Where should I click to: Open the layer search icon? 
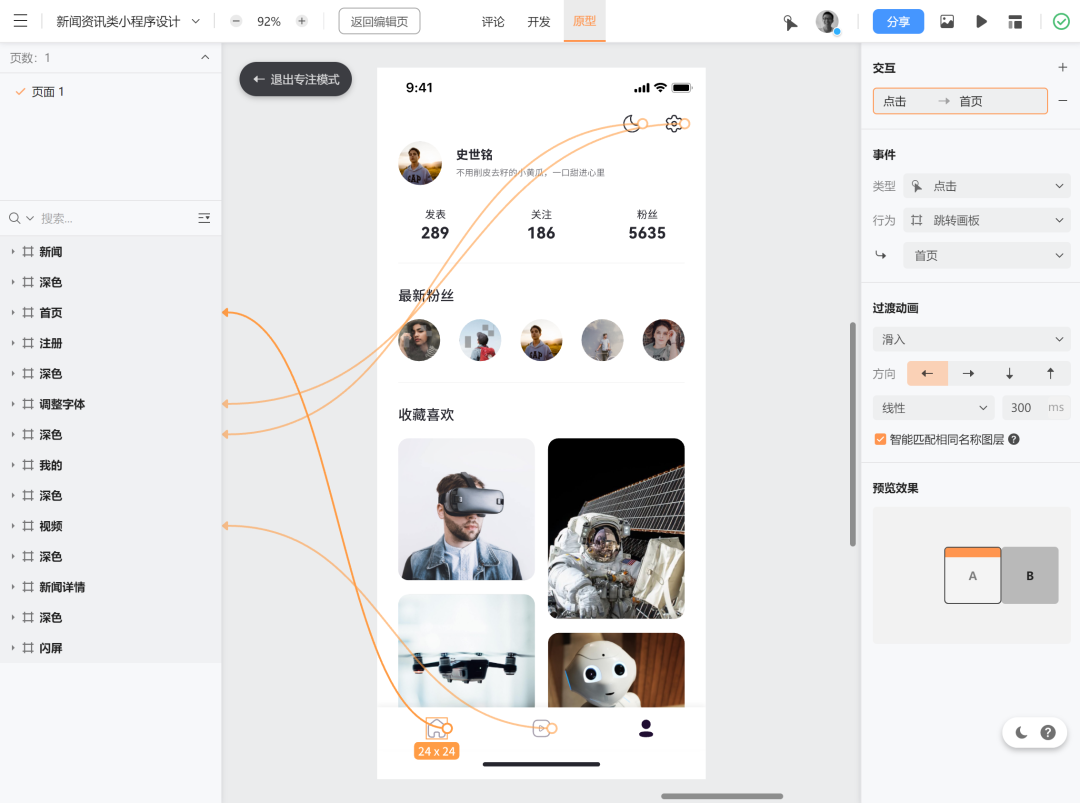14,218
